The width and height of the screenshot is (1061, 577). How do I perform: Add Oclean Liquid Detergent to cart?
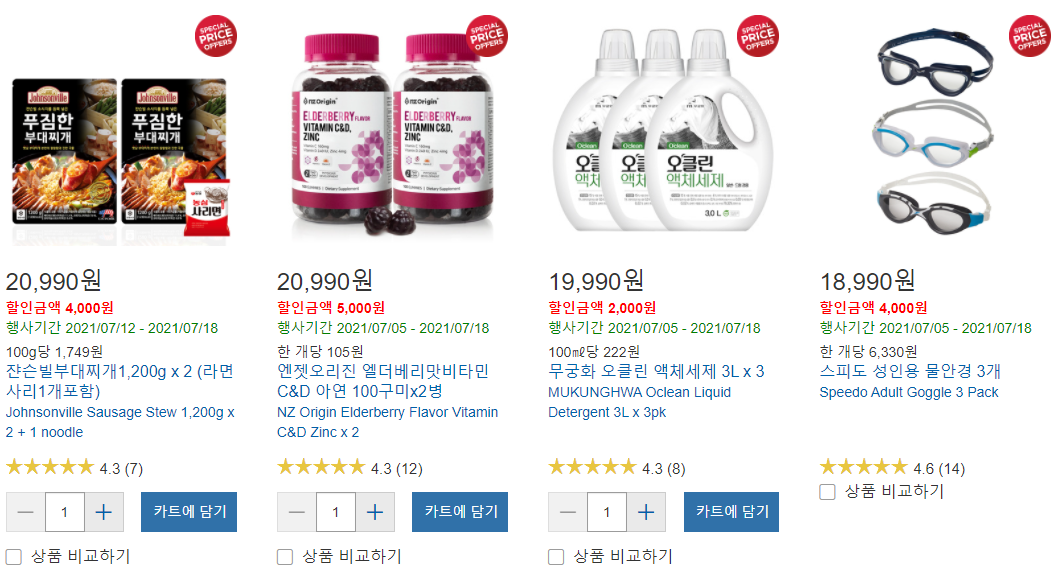(x=732, y=512)
